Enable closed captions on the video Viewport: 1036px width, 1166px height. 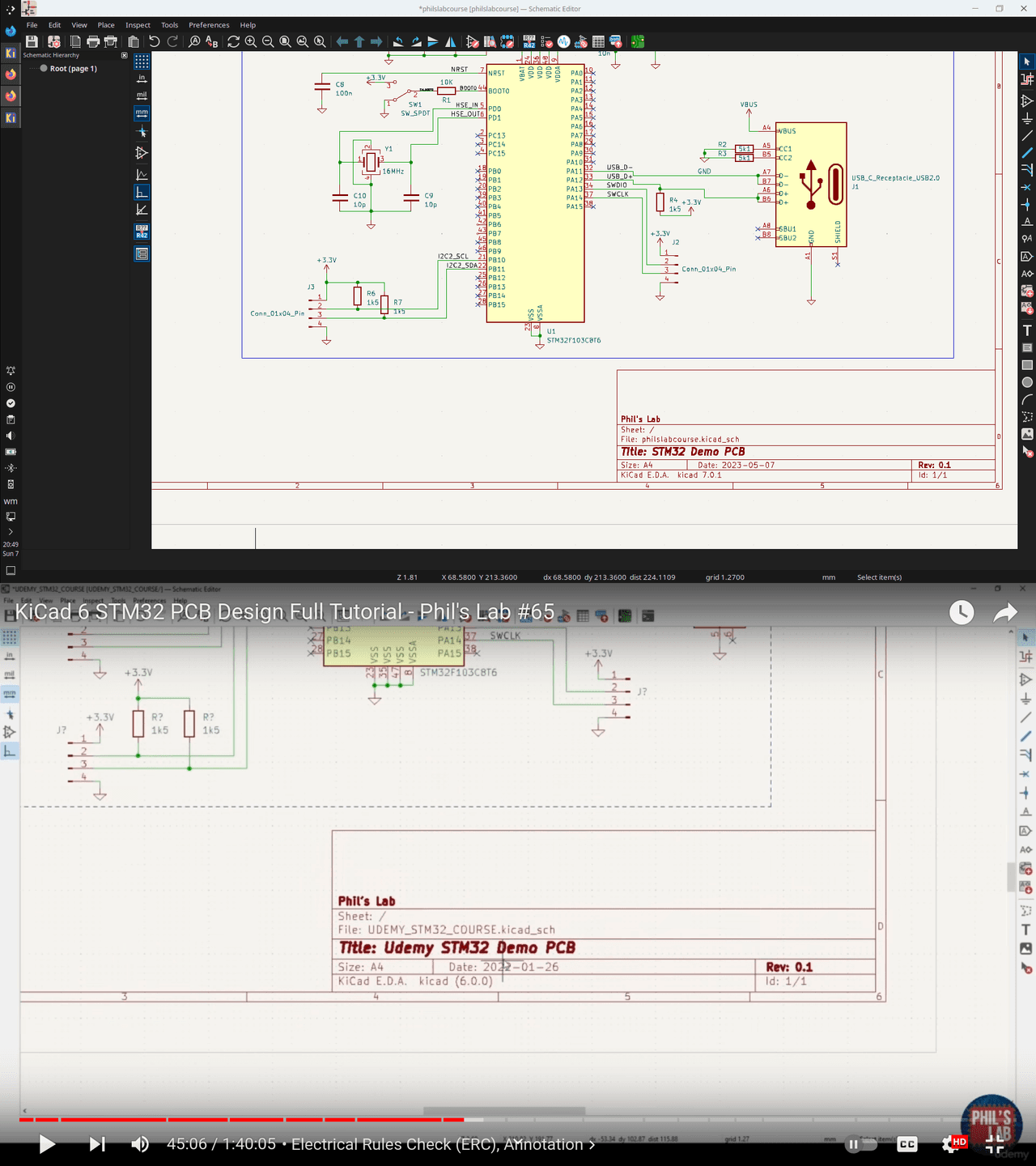pos(907,1144)
